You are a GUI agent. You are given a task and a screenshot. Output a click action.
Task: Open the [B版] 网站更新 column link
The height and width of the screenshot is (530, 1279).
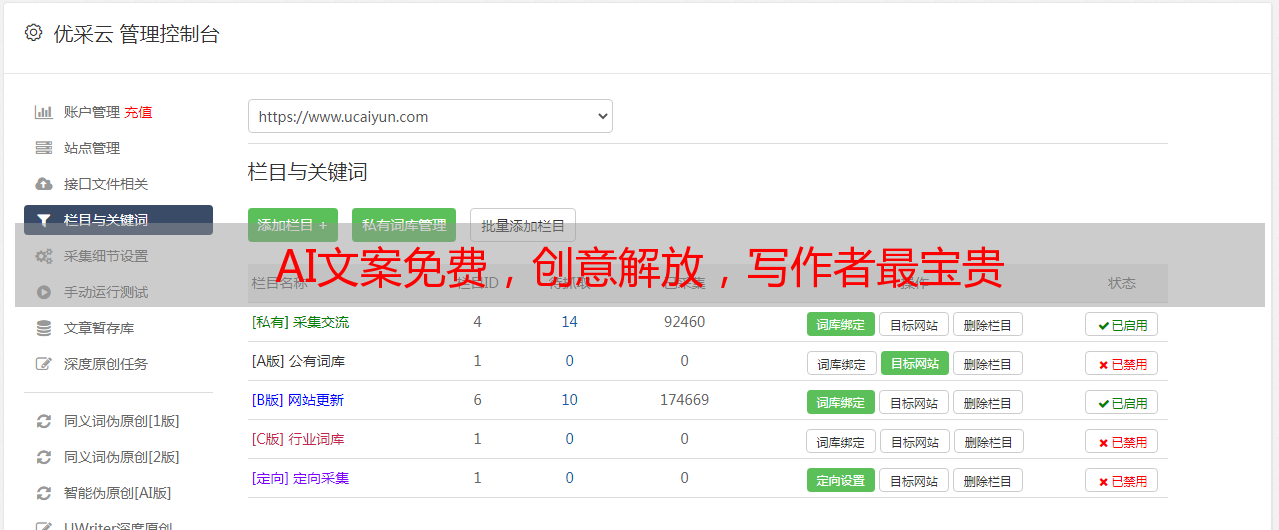point(298,400)
